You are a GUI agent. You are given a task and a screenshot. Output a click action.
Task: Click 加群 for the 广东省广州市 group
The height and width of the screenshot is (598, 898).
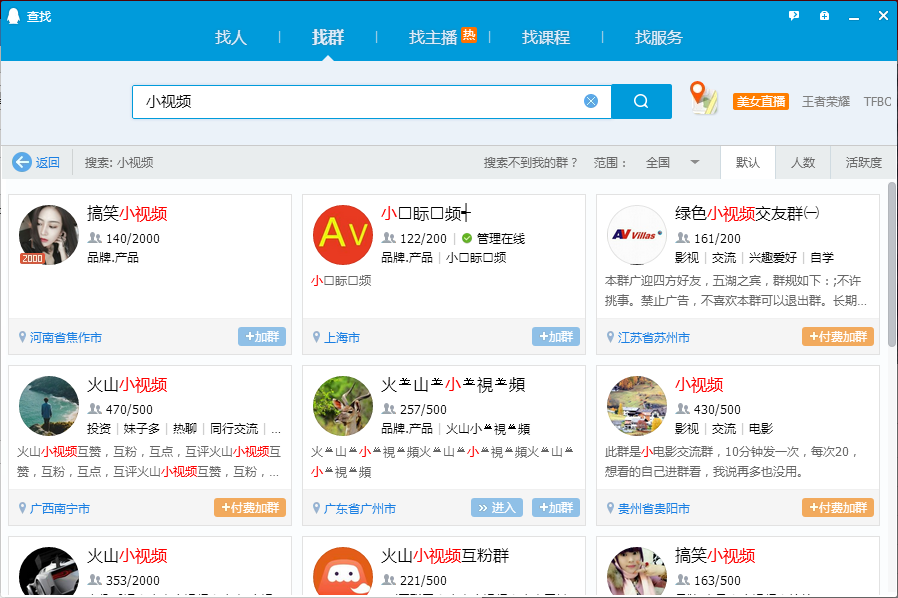pos(556,507)
